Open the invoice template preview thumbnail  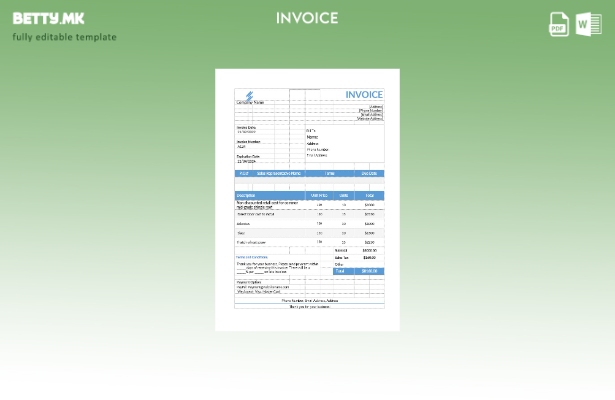[x=307, y=199]
